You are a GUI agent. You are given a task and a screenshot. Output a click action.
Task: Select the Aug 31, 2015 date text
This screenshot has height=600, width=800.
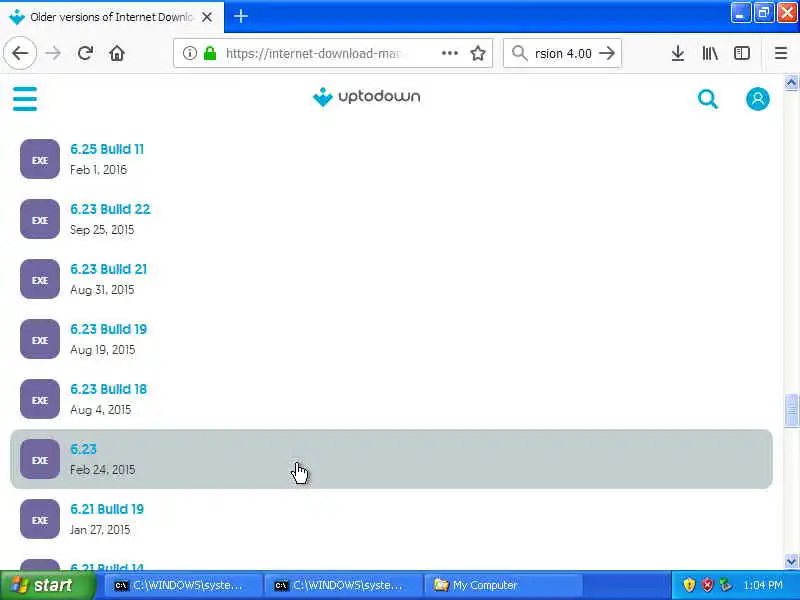click(102, 290)
